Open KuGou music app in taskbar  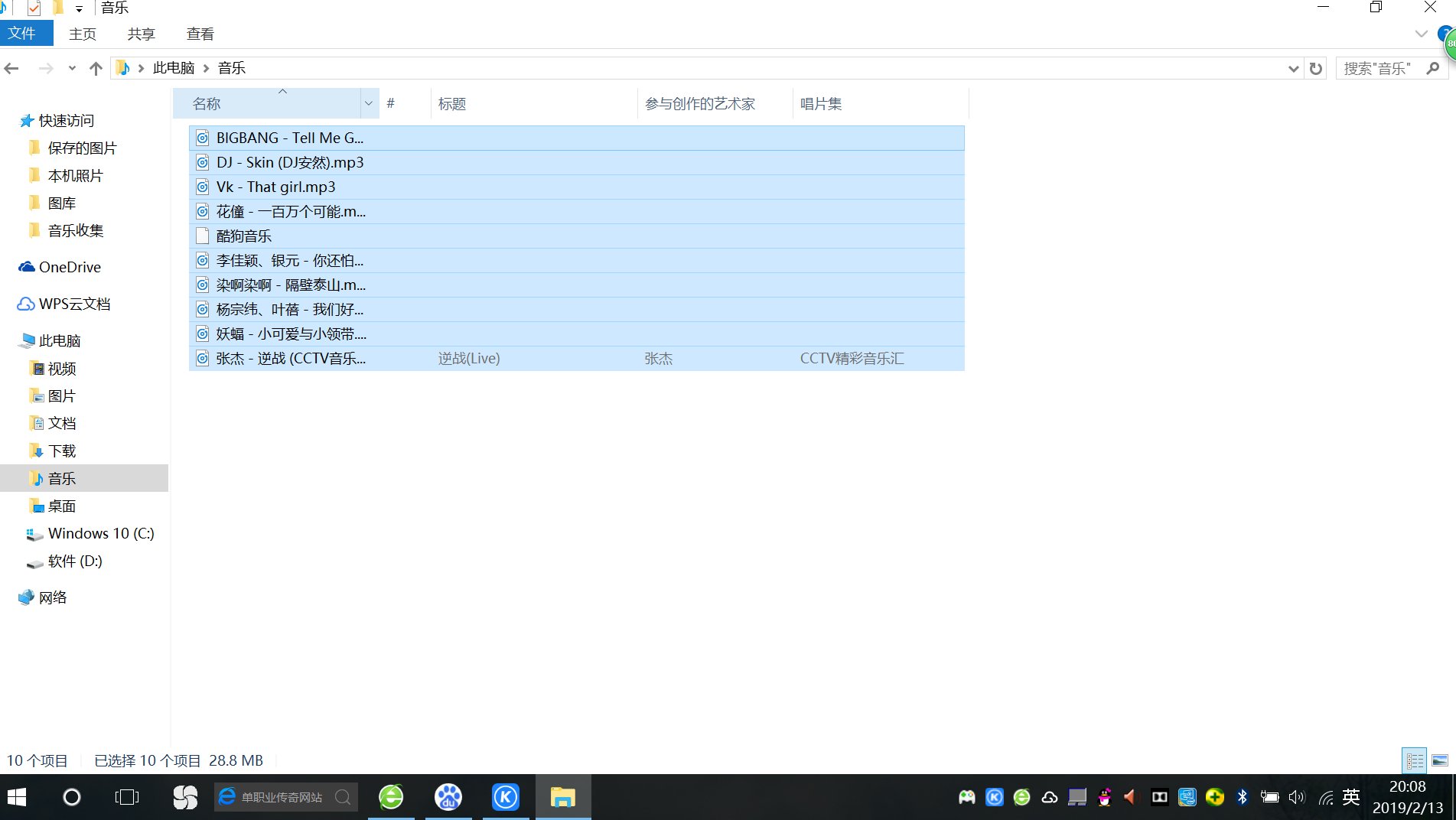505,797
